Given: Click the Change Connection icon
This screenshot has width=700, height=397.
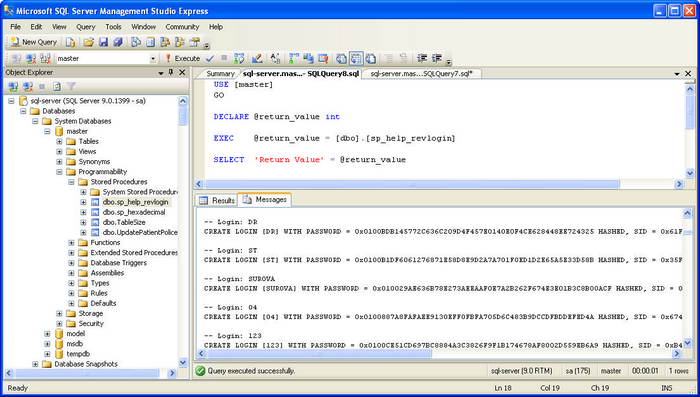Looking at the screenshot, I should 45,59.
